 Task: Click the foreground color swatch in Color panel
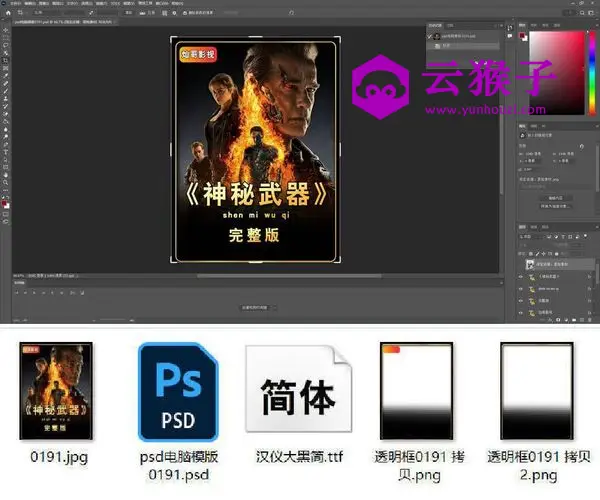coord(522,36)
